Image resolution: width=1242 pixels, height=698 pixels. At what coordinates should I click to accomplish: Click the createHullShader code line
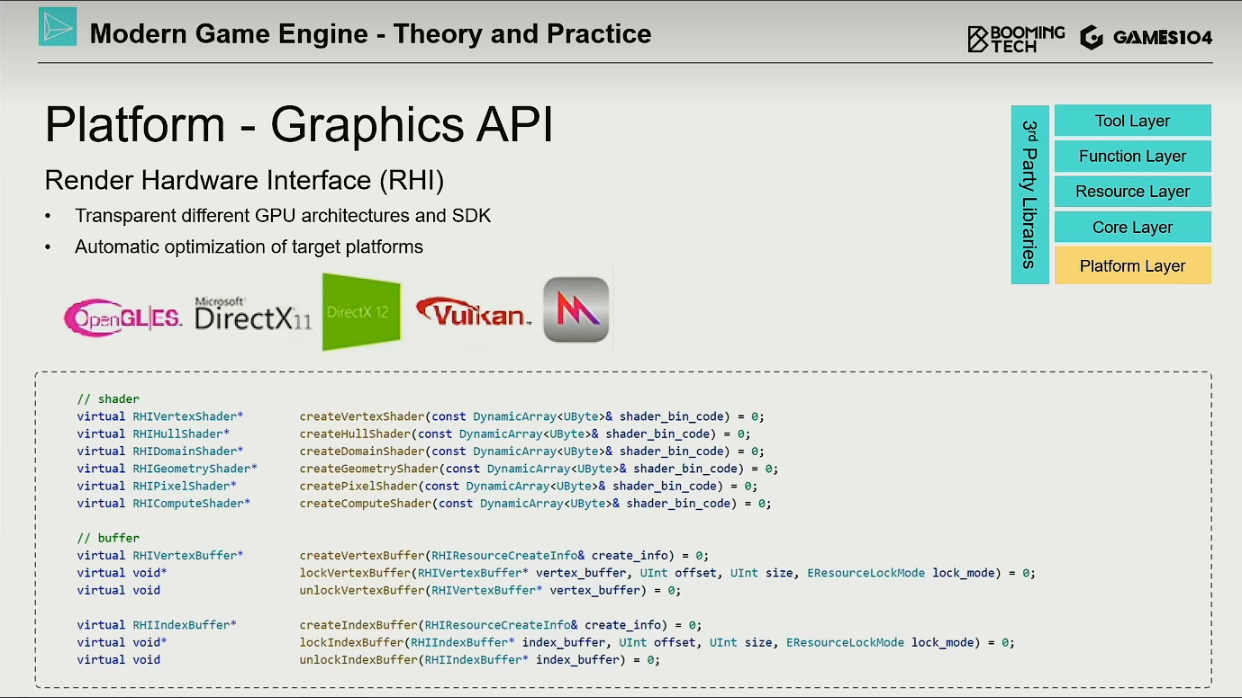(413, 434)
